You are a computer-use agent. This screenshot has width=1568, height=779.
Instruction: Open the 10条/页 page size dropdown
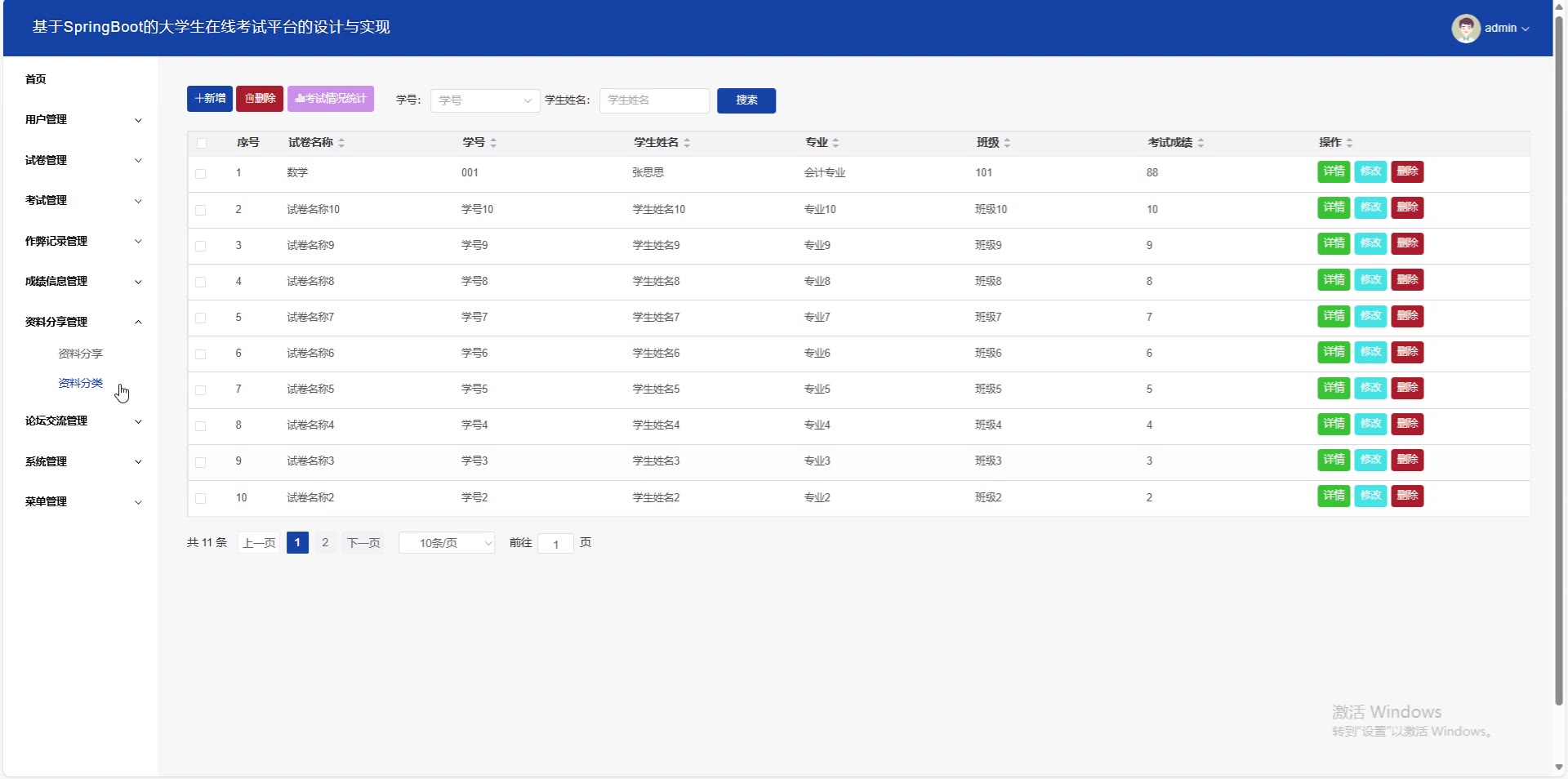447,543
